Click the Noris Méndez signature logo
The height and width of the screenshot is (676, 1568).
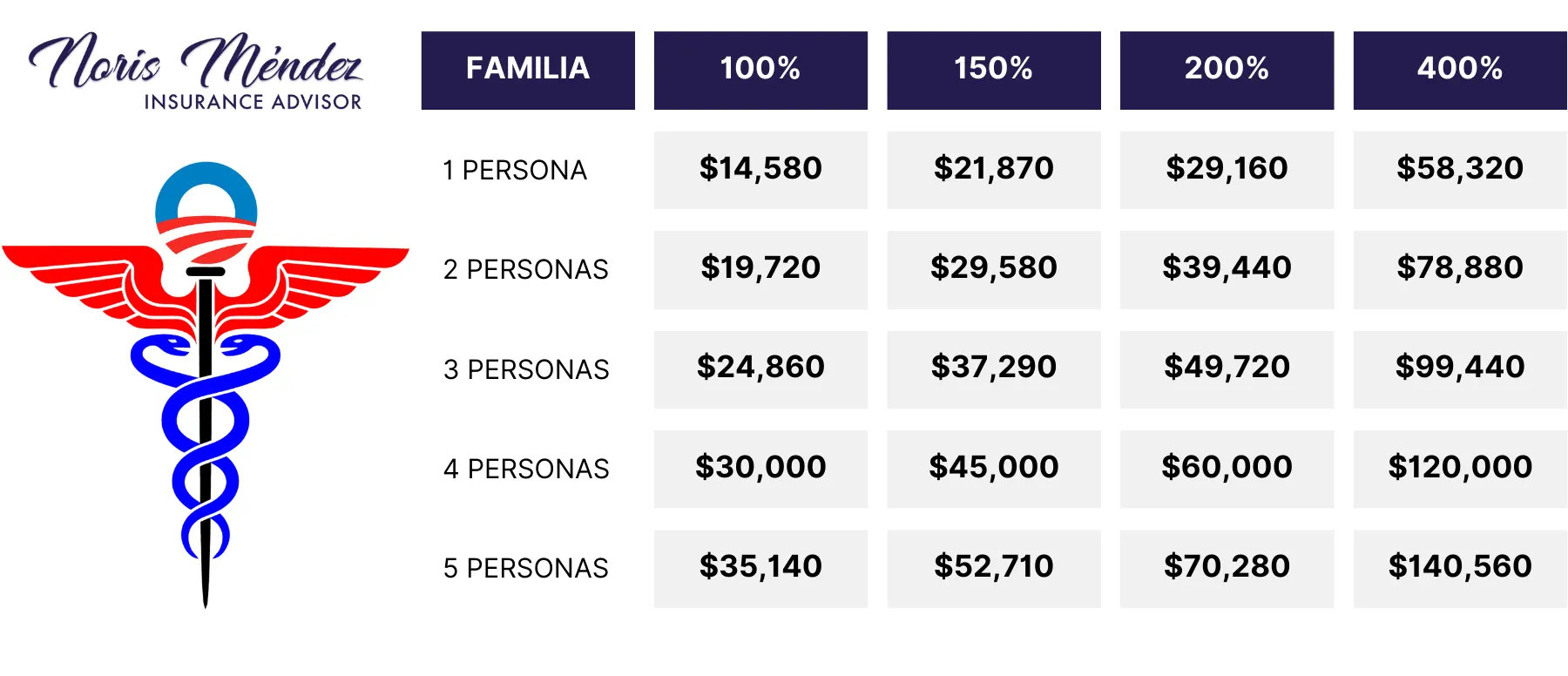(196, 61)
